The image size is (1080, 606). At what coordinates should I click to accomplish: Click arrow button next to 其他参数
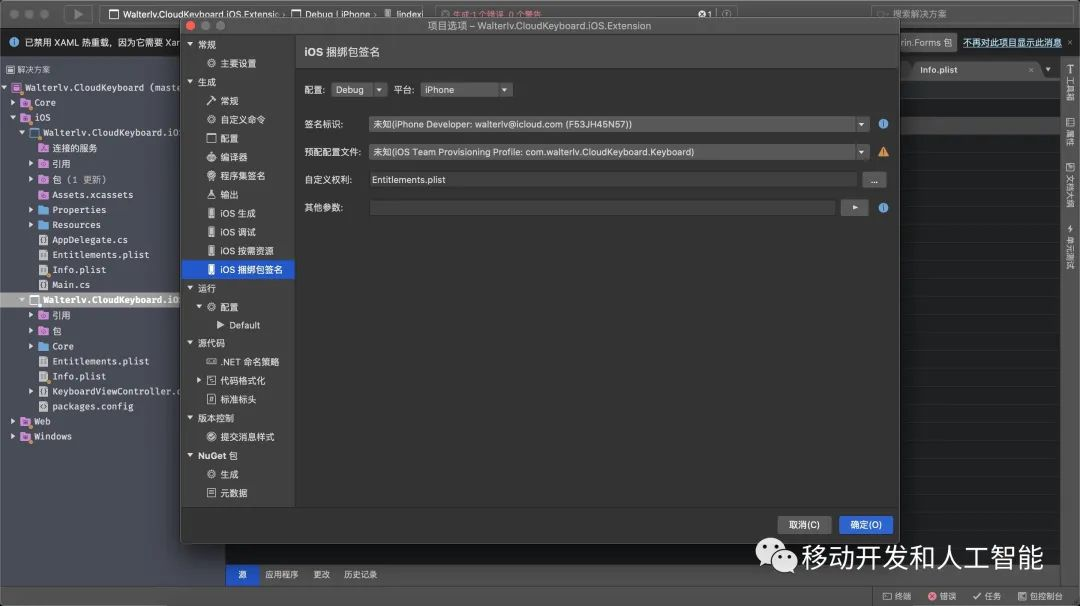click(855, 207)
